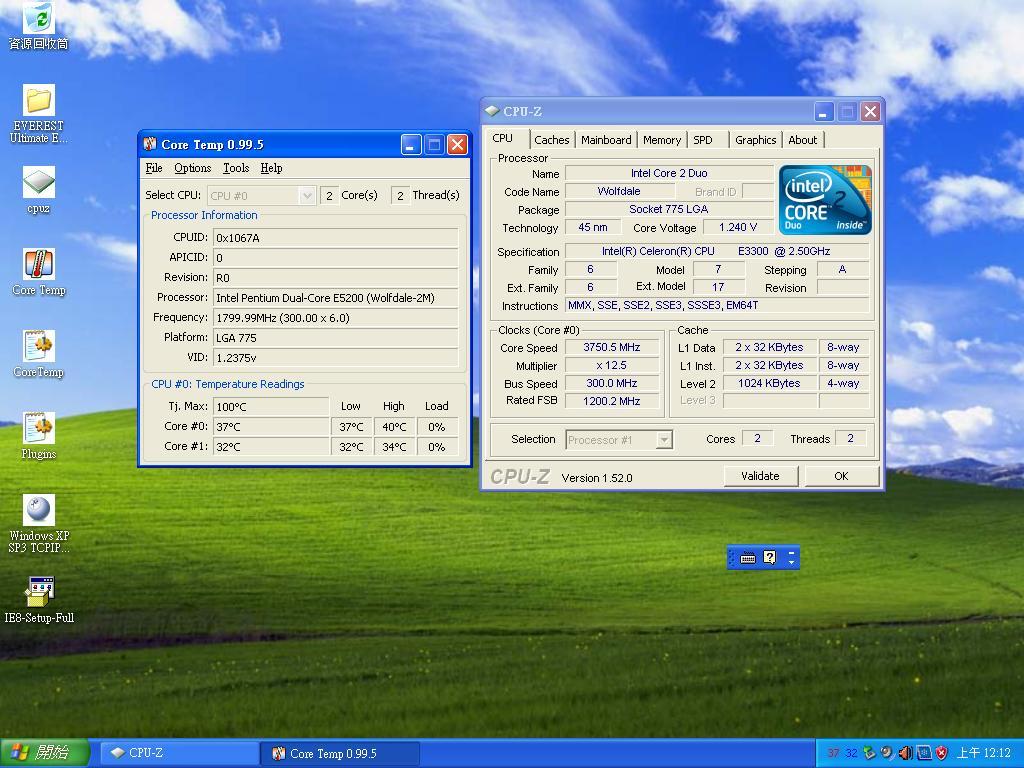The image size is (1024, 768).
Task: Expand the Processor #1 selection dropdown
Action: tap(664, 440)
